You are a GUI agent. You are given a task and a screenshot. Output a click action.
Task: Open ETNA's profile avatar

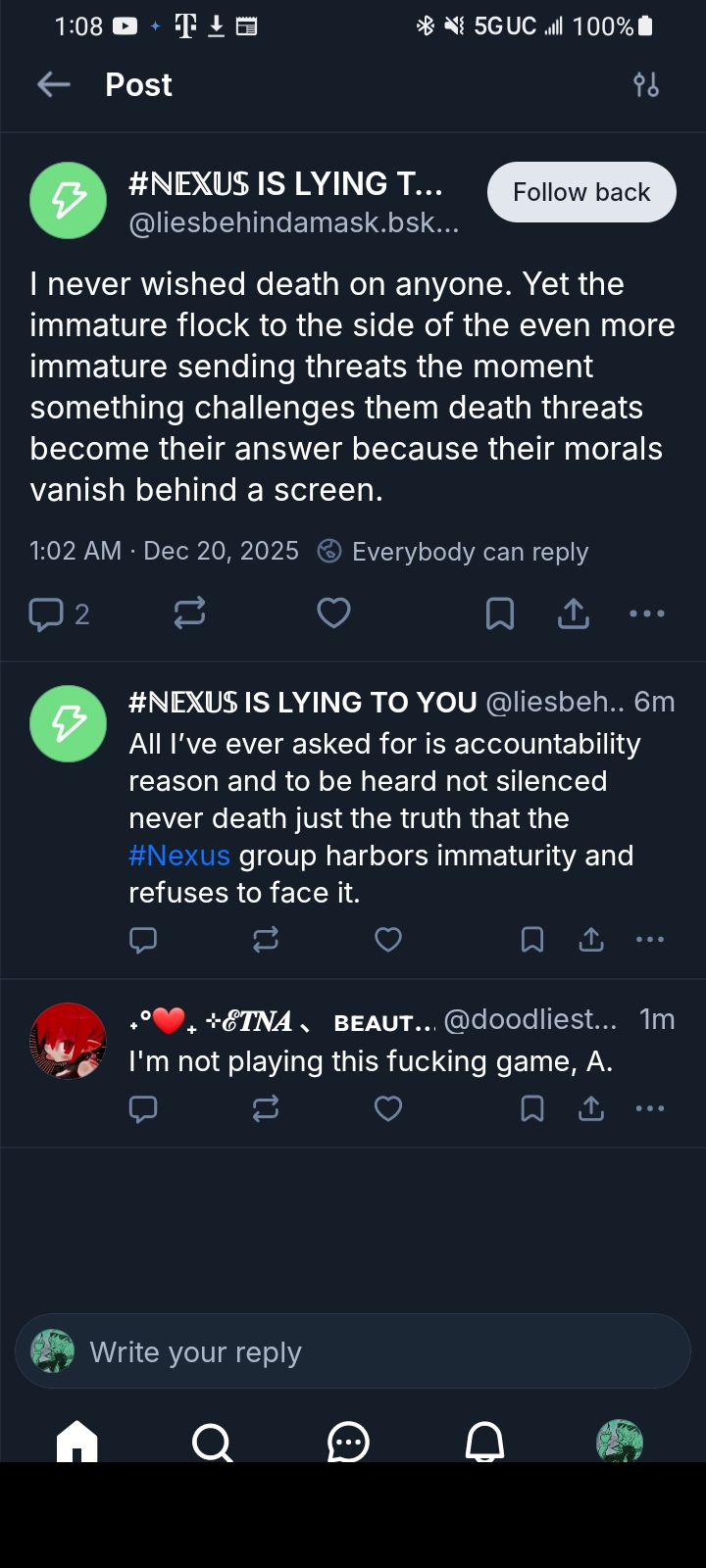click(69, 1041)
